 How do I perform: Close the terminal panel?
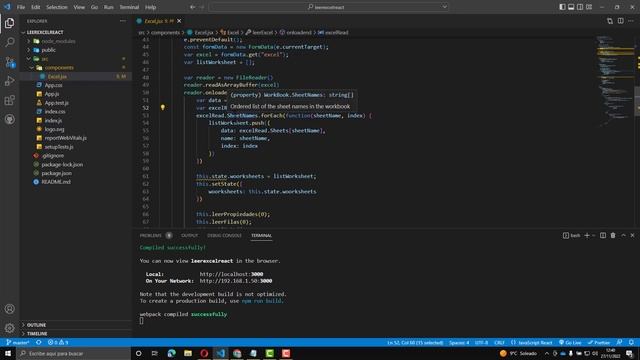click(x=632, y=236)
